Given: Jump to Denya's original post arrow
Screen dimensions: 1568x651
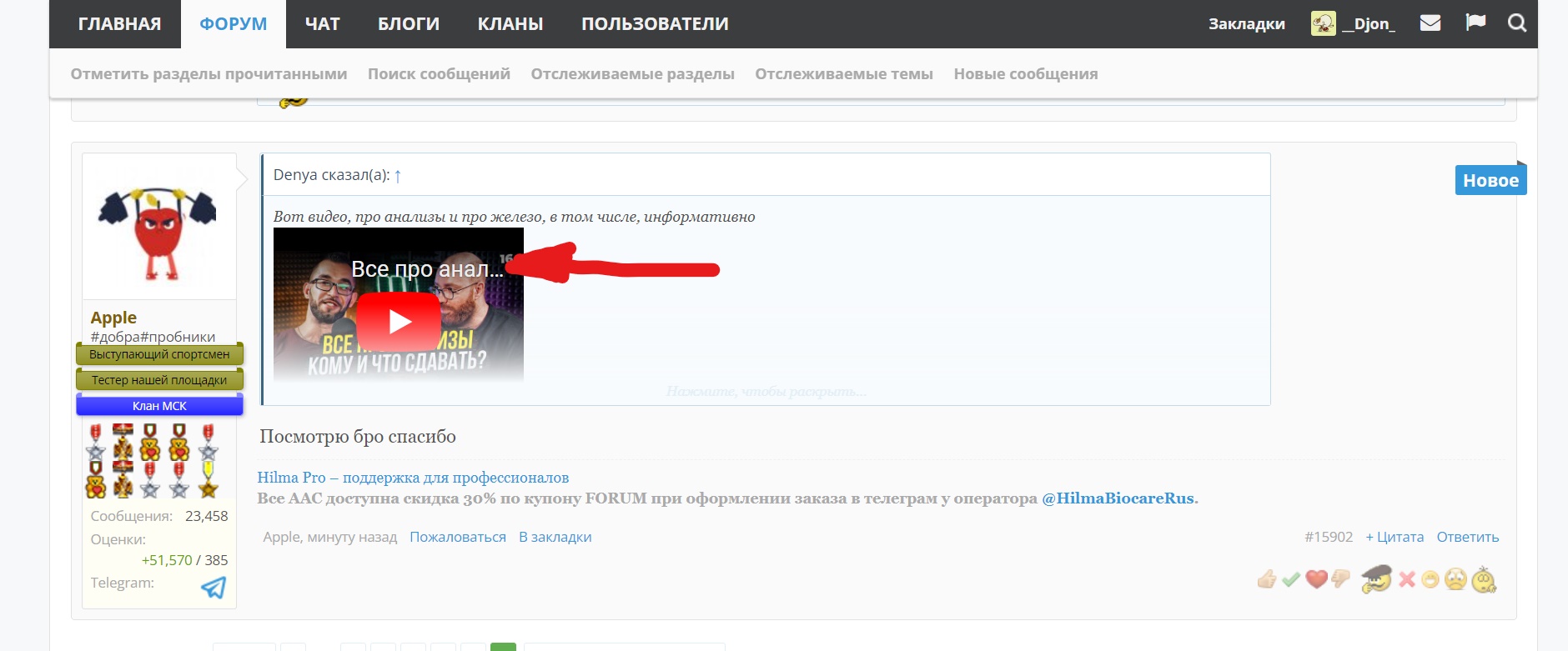Looking at the screenshot, I should 398,176.
